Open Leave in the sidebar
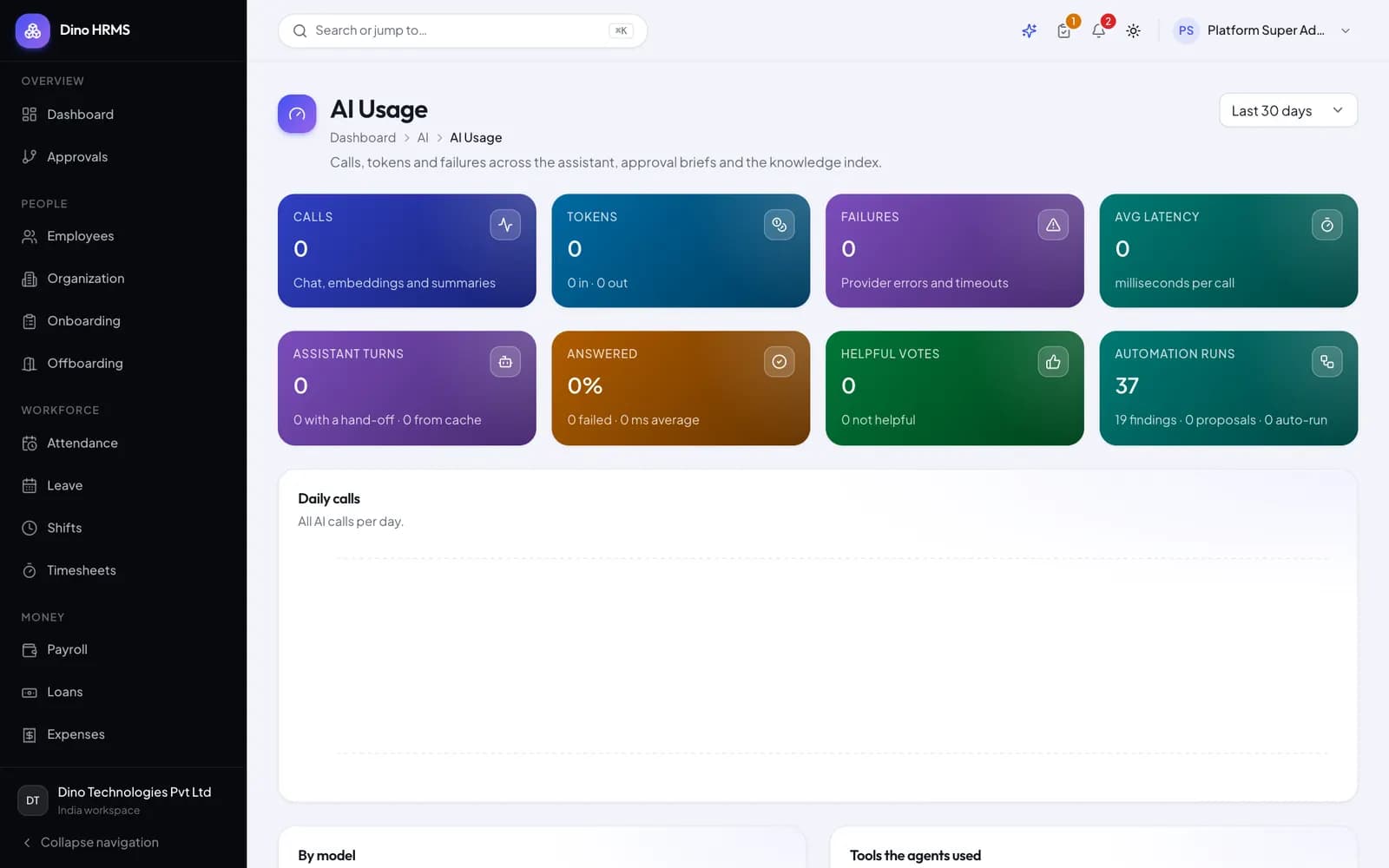Viewport: 1389px width, 868px height. click(123, 485)
